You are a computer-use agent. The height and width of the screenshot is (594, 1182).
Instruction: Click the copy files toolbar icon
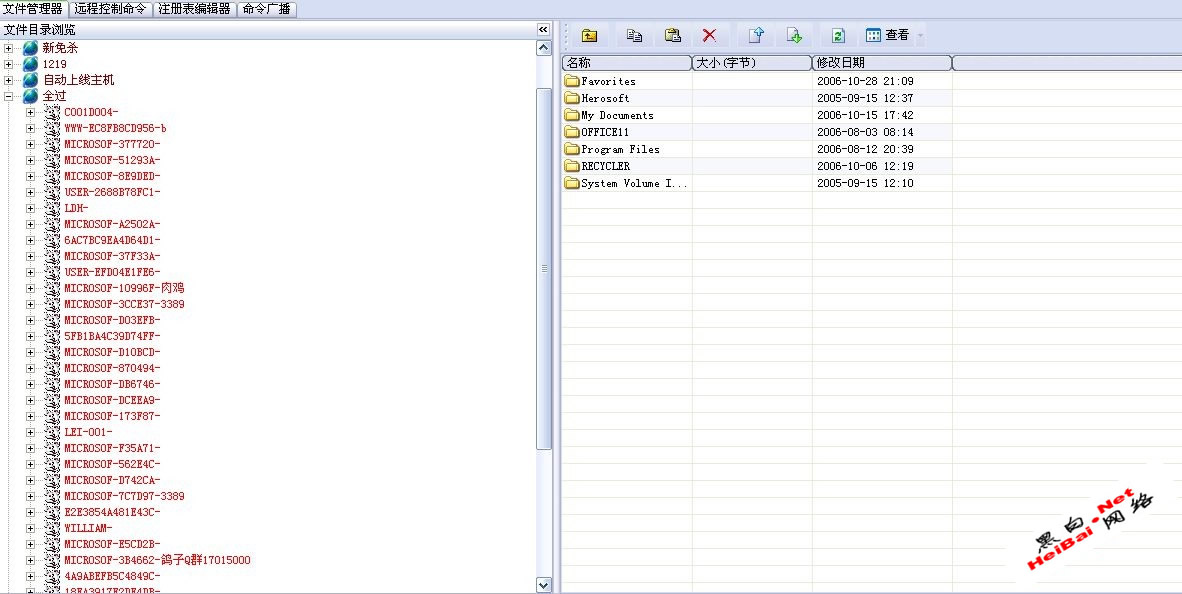point(634,36)
